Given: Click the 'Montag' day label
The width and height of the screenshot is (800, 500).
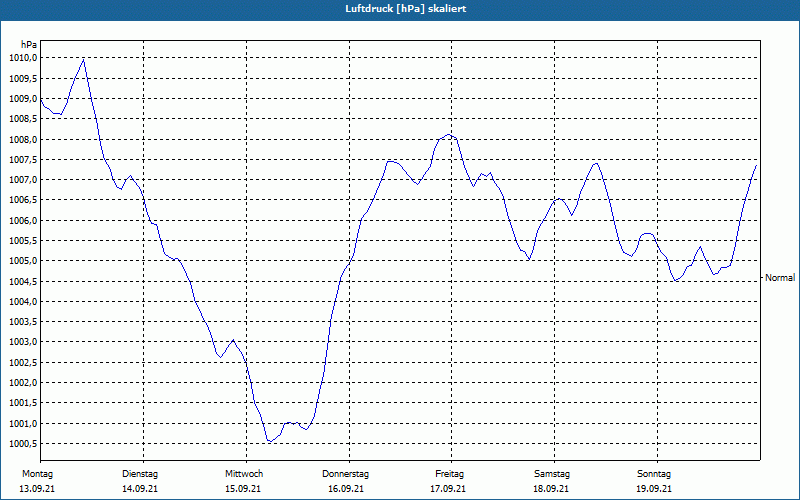Looking at the screenshot, I should tap(37, 474).
